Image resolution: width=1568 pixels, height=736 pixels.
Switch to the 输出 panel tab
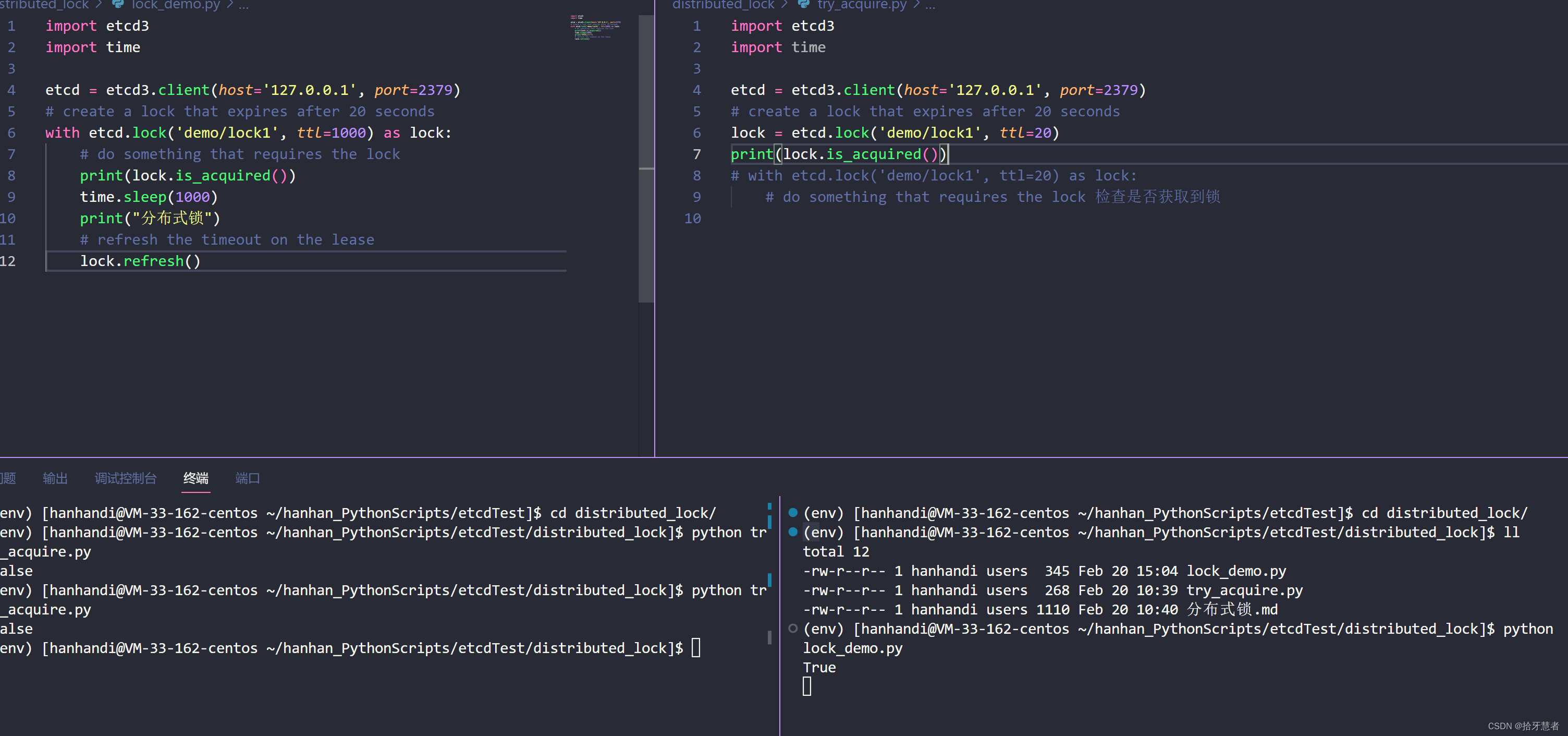coord(55,478)
